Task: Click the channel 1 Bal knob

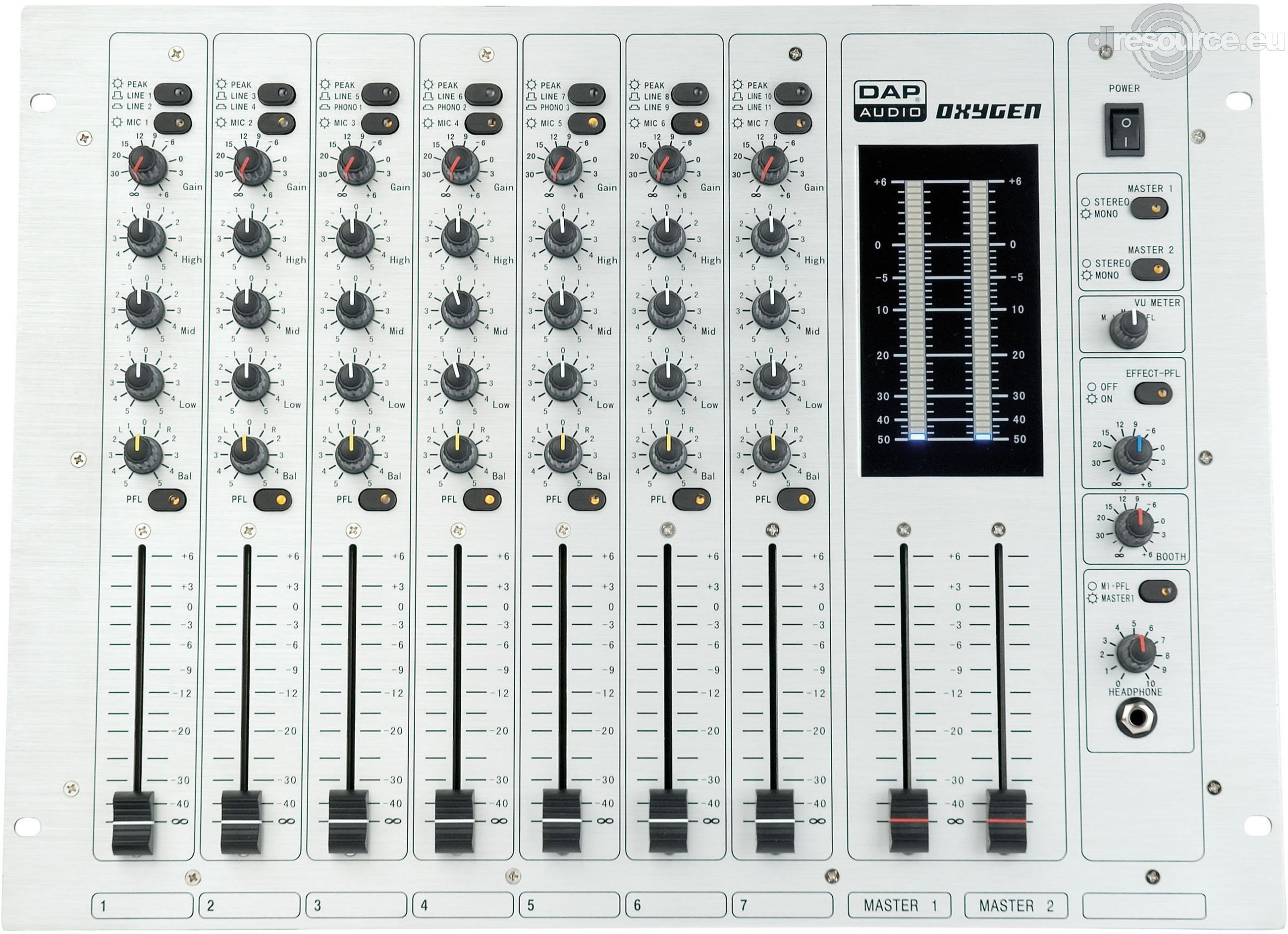Action: tap(144, 454)
